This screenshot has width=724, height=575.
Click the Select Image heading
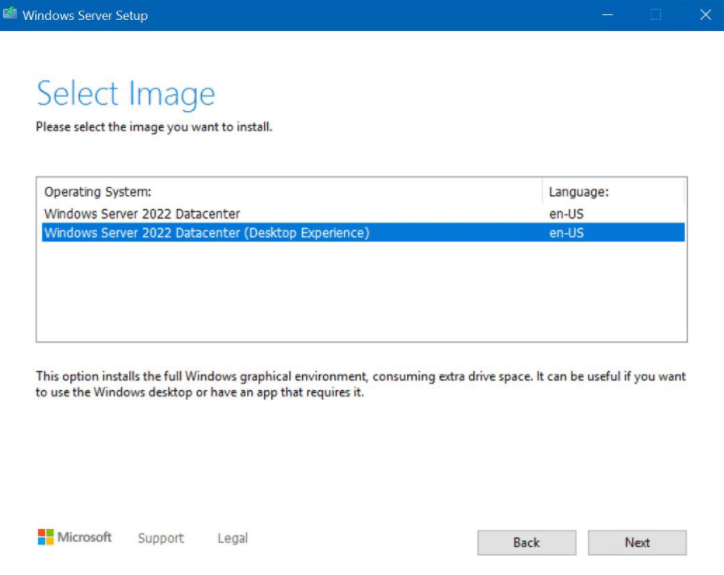125,94
